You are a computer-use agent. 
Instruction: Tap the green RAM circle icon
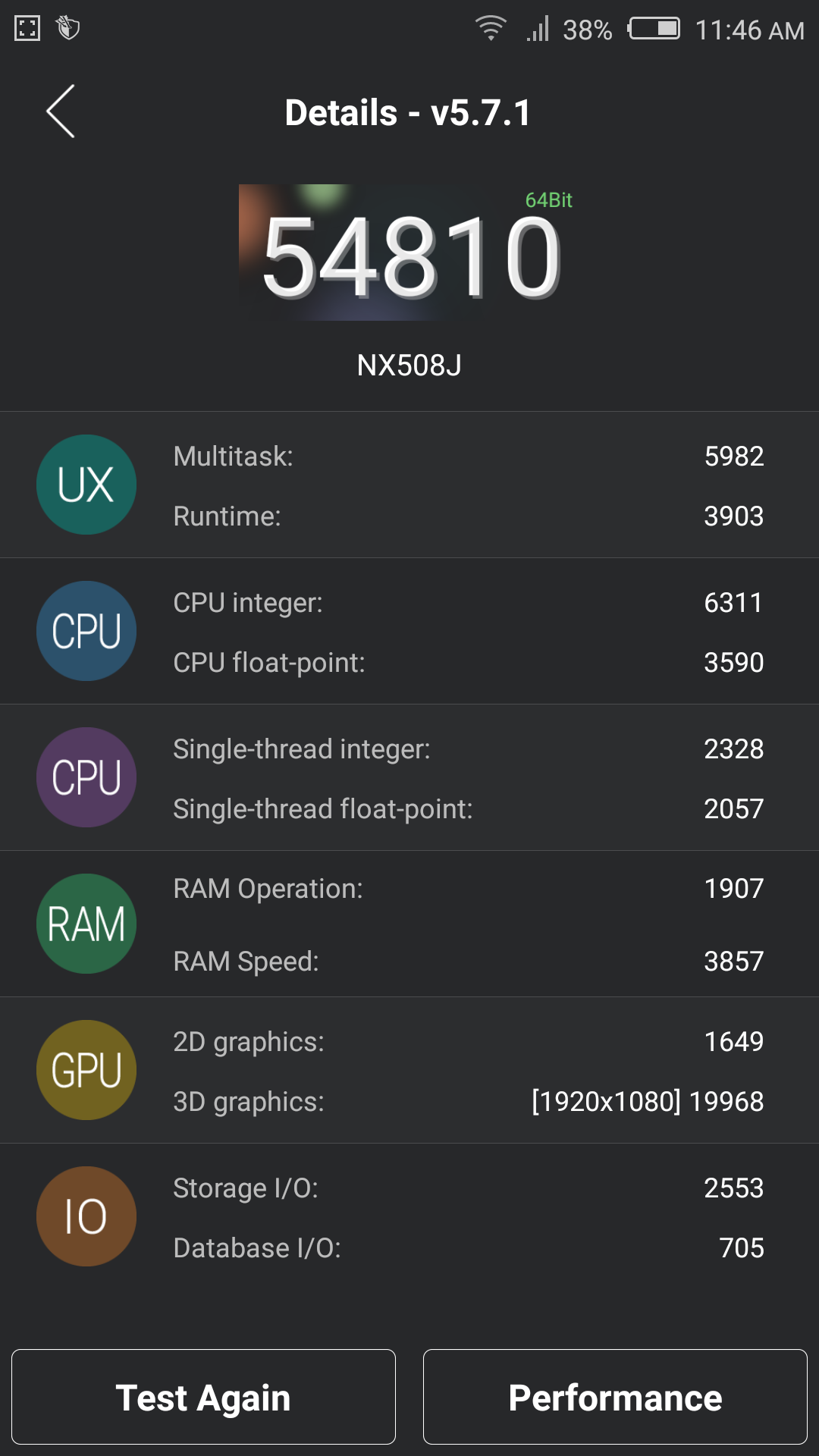point(86,924)
